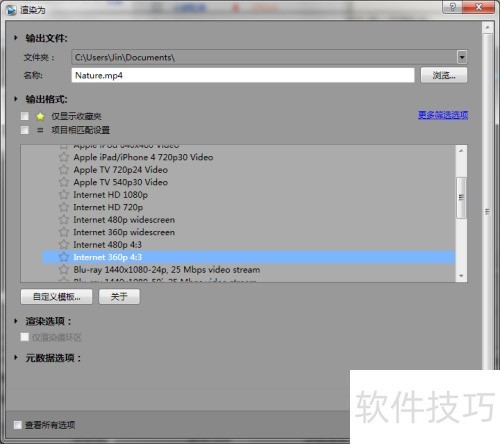Viewport: 500px width, 444px height.
Task: Star the Blu-ray 1440x1080-24p template
Action: (64, 269)
